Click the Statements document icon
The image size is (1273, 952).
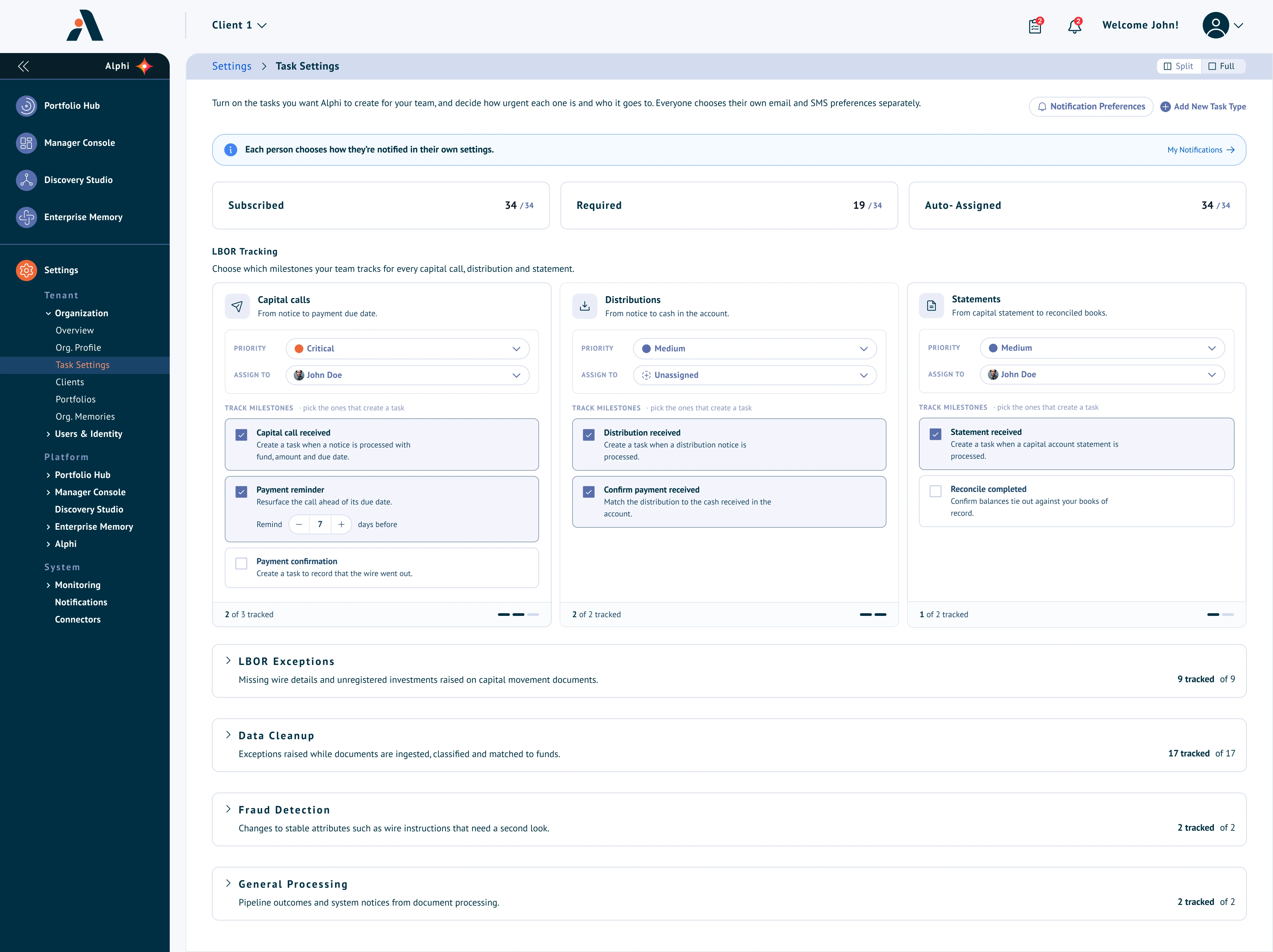(931, 306)
